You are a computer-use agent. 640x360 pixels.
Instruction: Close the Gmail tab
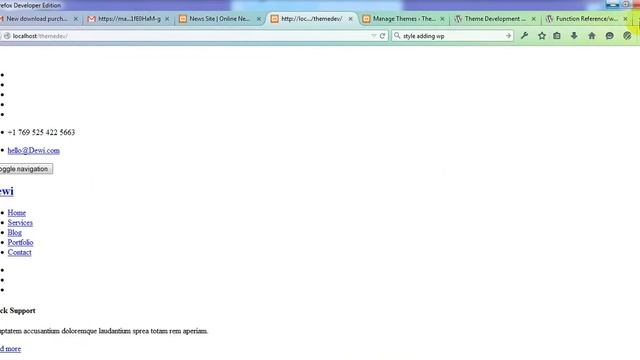[x=167, y=19]
